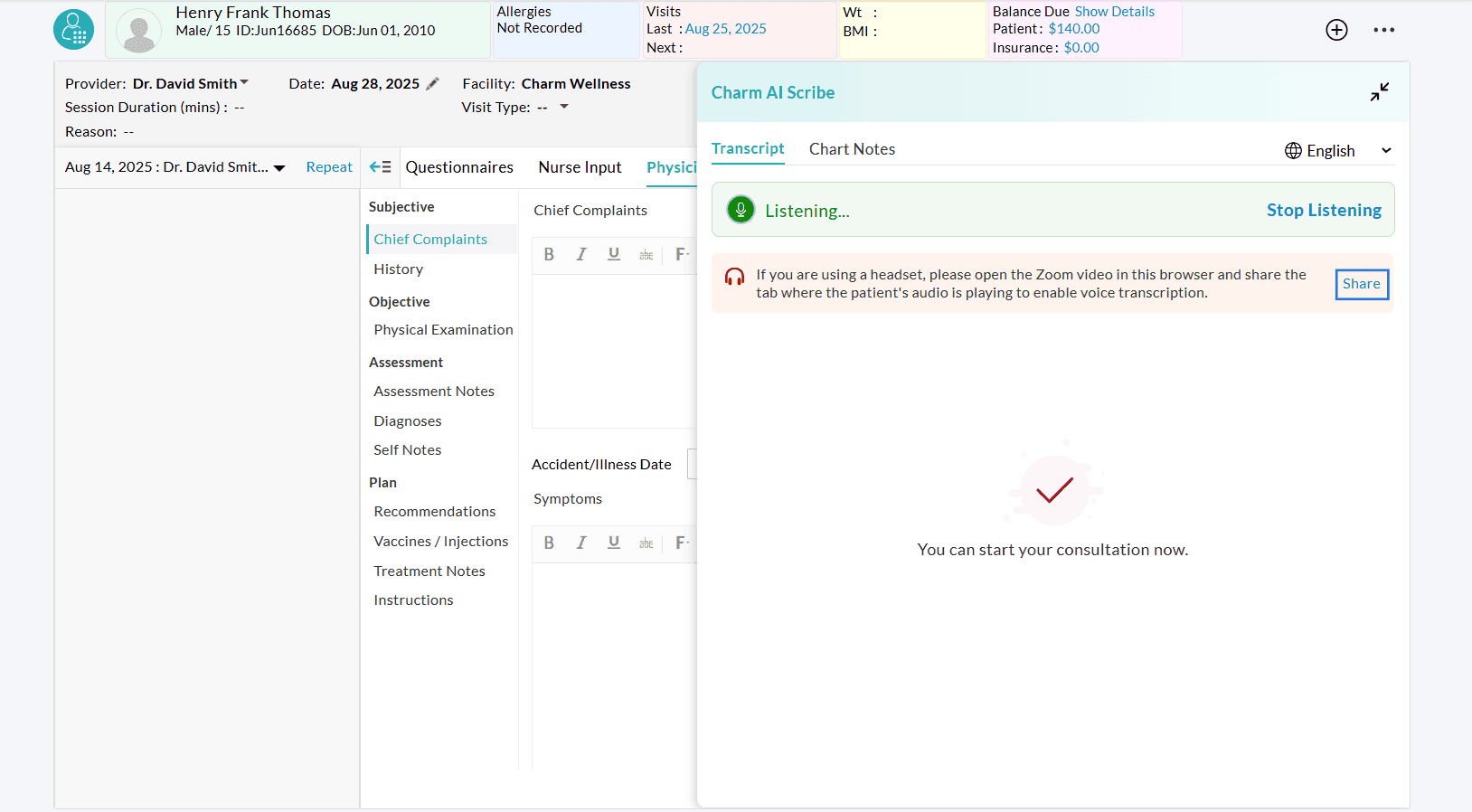Apply bold in Chief Complaints editor

coord(549,255)
